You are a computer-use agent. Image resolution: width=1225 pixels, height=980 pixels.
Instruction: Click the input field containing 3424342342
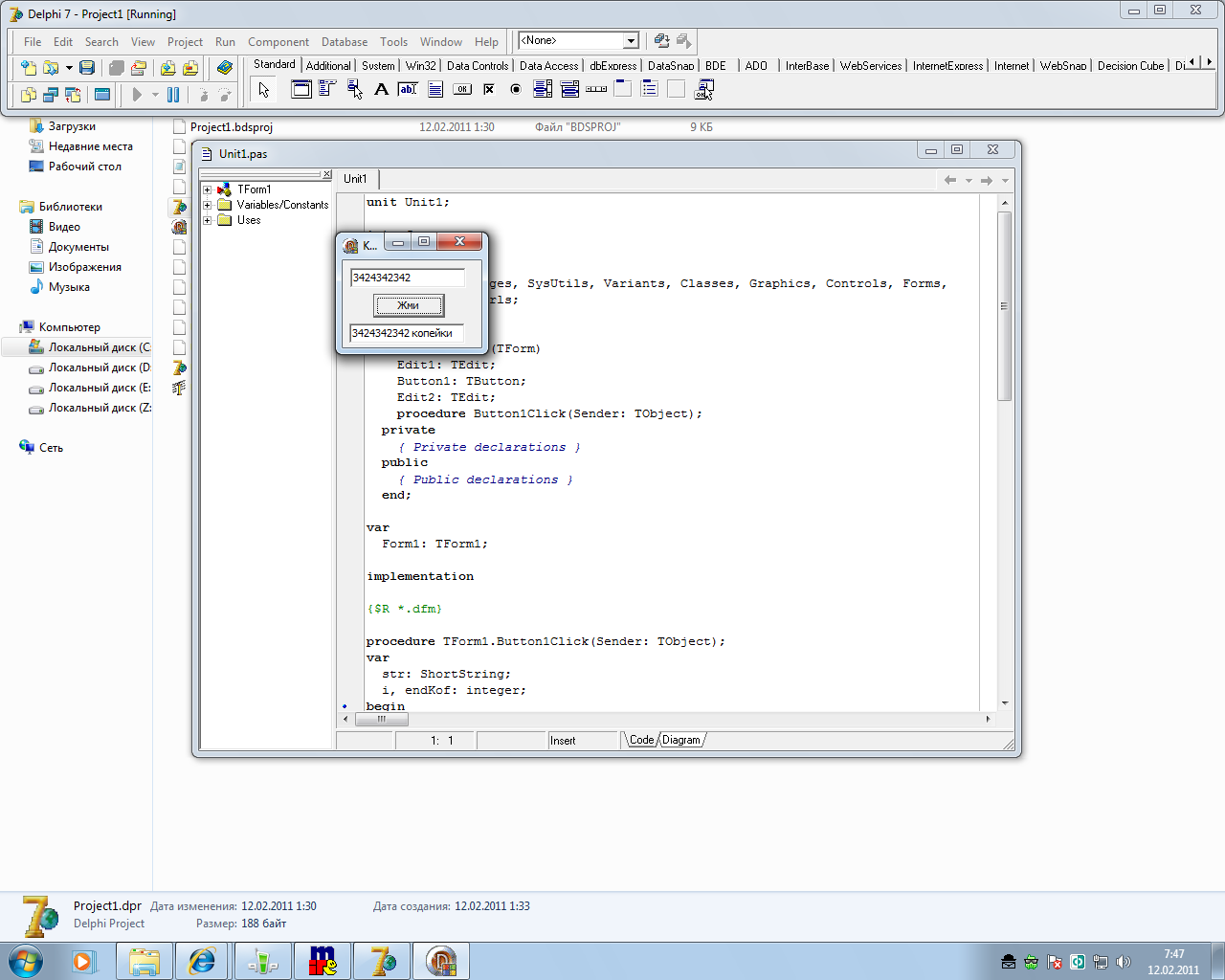407,278
